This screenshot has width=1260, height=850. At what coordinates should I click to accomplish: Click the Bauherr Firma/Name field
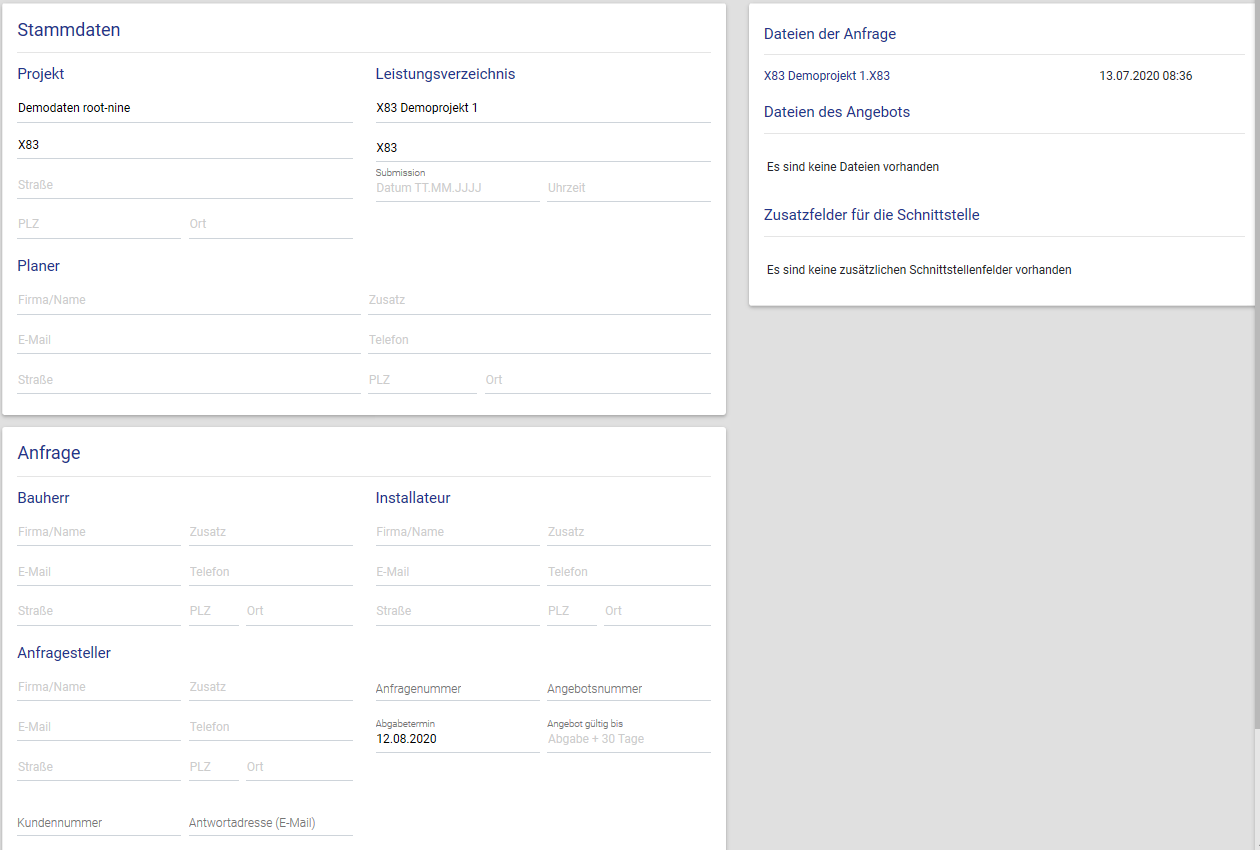[x=98, y=532]
